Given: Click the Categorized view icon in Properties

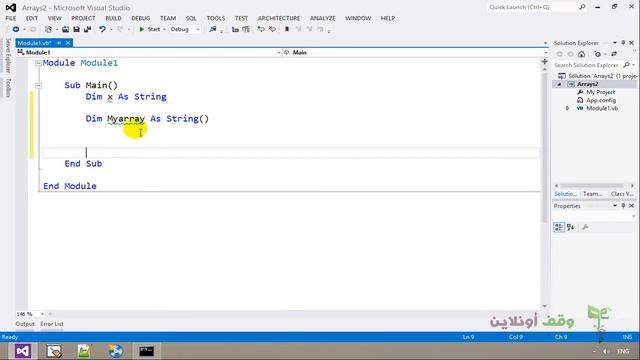Looking at the screenshot, I should pyautogui.click(x=559, y=227).
